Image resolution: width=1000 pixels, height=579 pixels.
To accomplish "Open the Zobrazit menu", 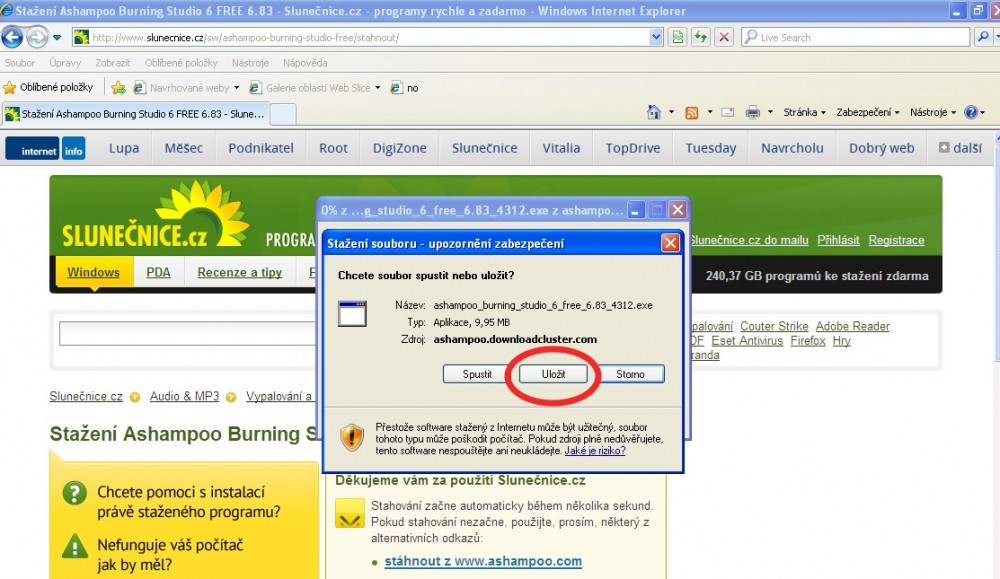I will pos(113,63).
